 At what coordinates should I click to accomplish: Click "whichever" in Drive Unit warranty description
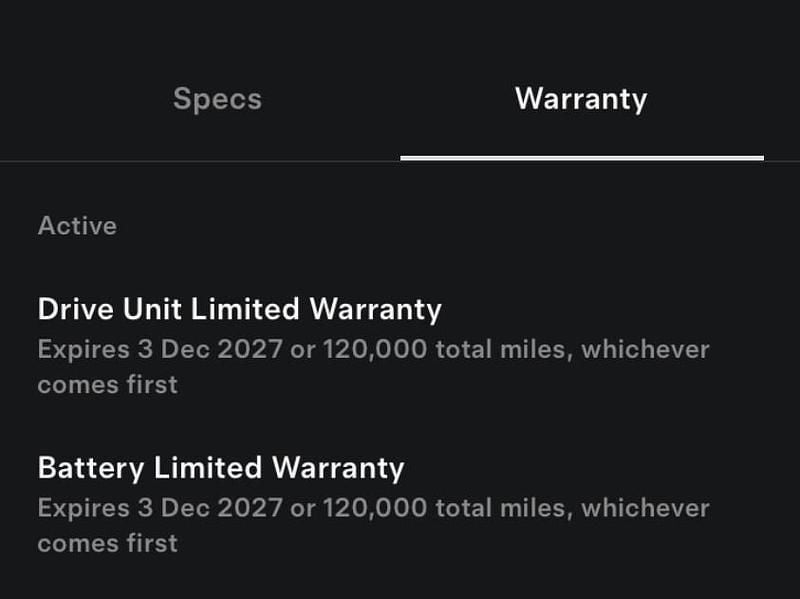[x=645, y=350]
